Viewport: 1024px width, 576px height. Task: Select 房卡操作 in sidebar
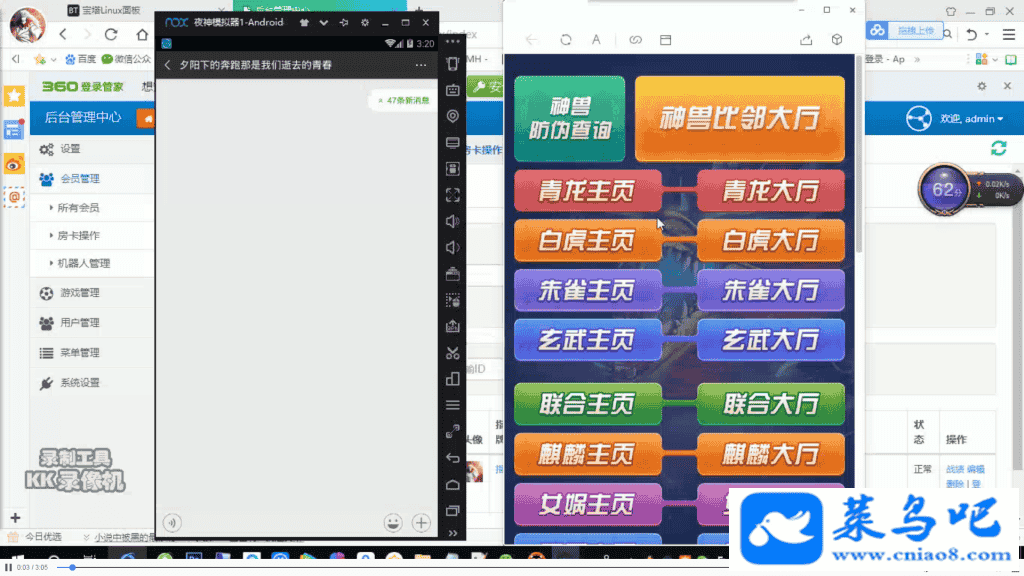pos(78,236)
